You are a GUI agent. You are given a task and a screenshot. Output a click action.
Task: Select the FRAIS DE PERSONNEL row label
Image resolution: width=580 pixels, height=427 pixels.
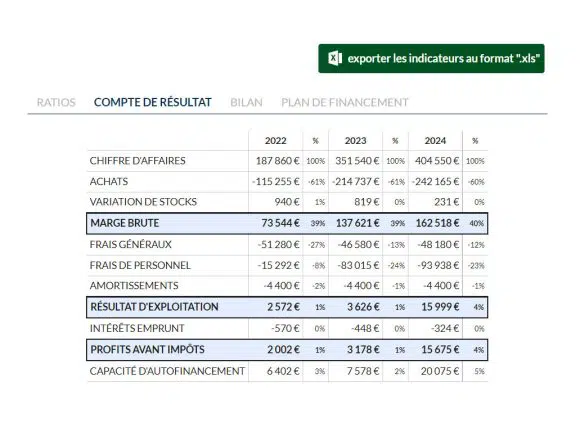tap(140, 265)
